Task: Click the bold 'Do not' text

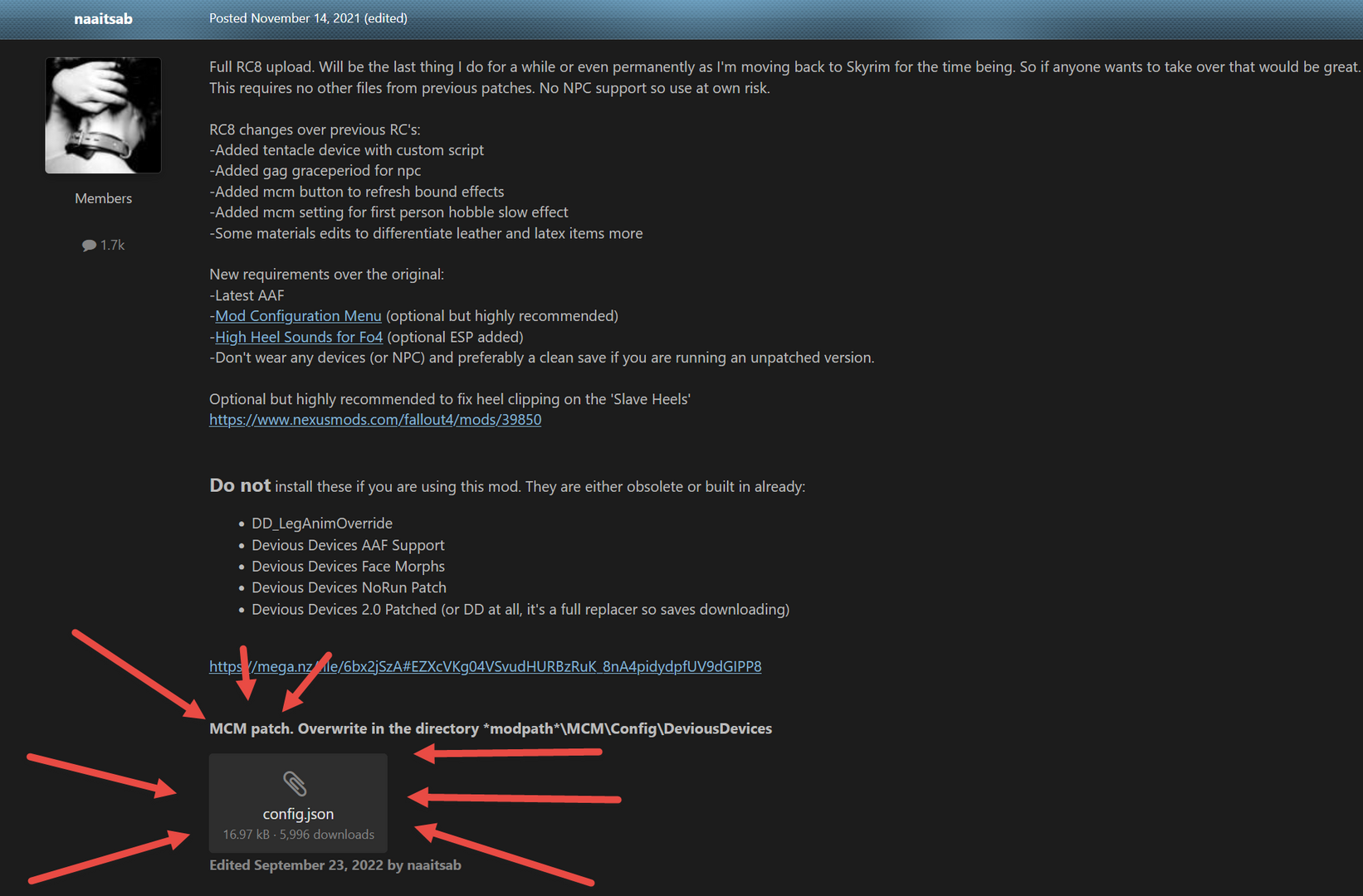Action: click(240, 485)
